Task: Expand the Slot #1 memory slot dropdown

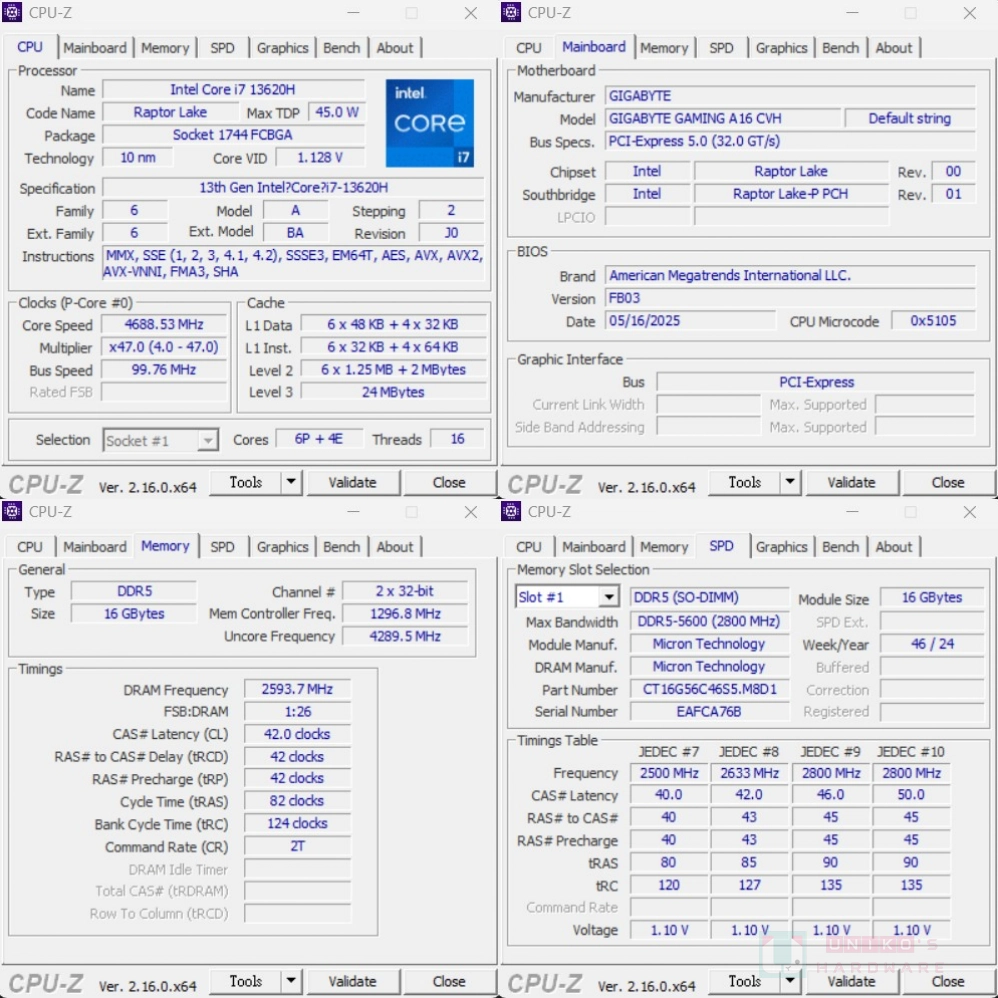Action: click(609, 597)
